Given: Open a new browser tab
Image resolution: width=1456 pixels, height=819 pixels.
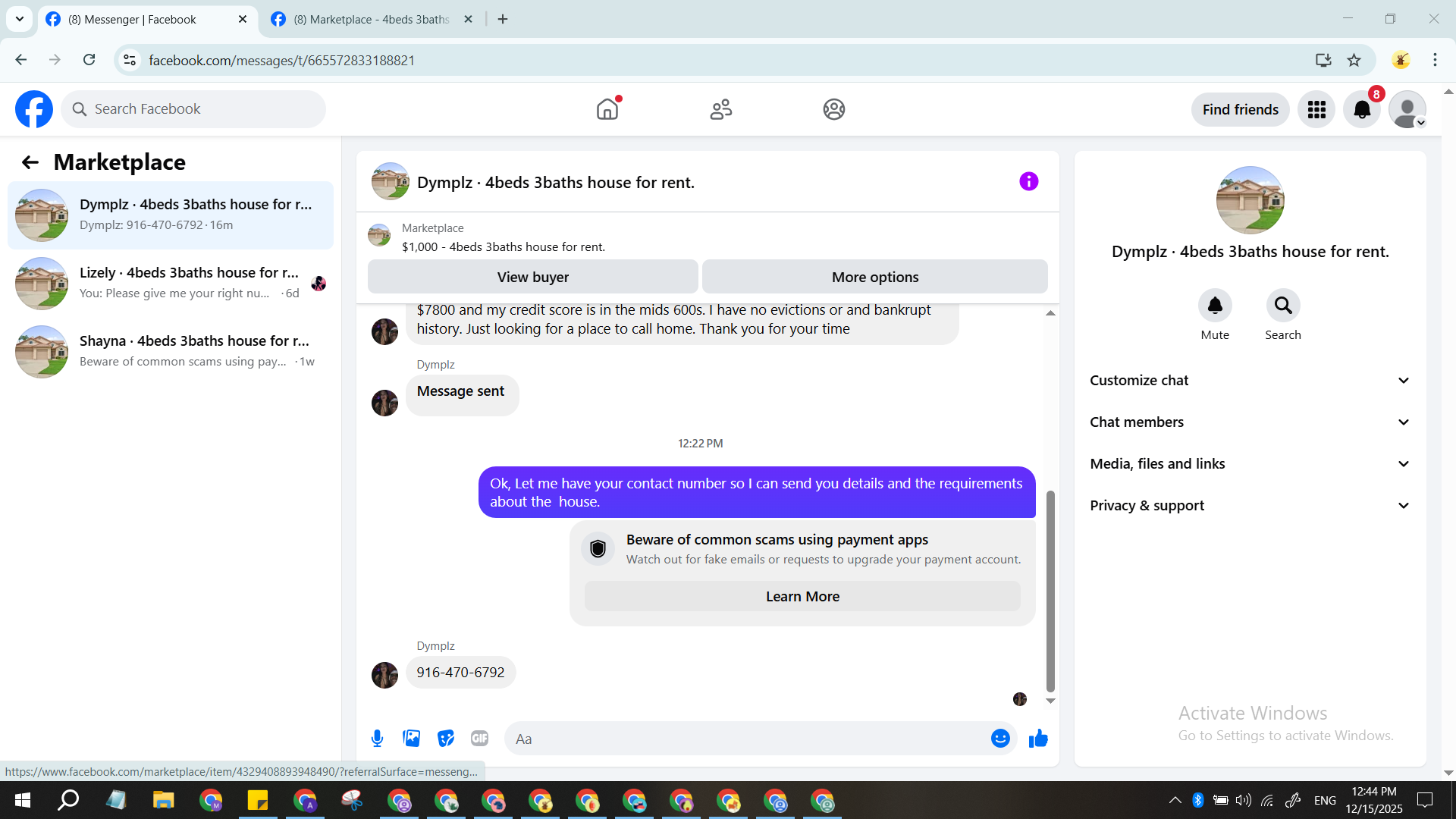Looking at the screenshot, I should pos(503,20).
